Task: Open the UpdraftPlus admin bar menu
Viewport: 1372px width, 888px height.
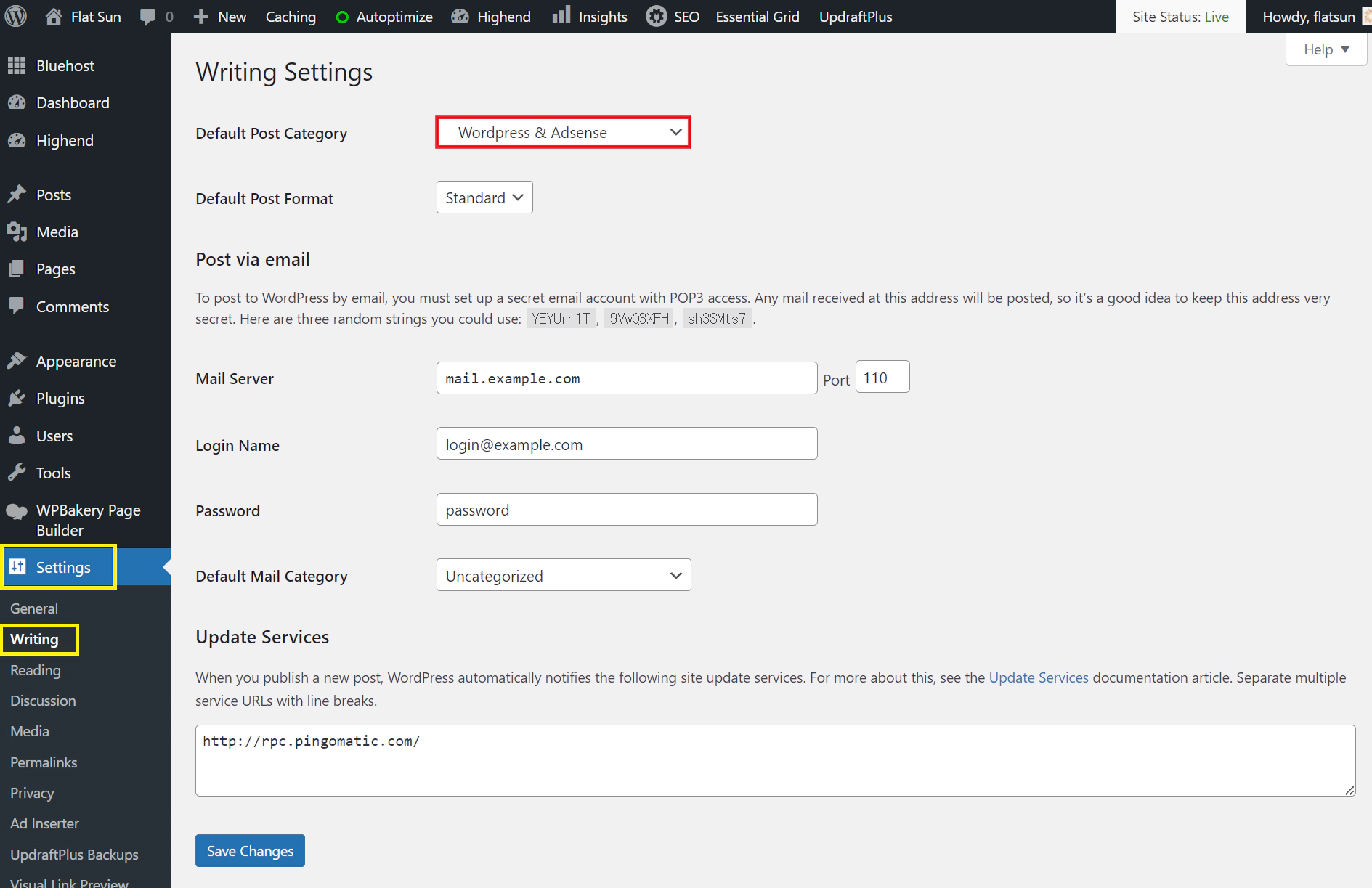Action: pyautogui.click(x=856, y=17)
